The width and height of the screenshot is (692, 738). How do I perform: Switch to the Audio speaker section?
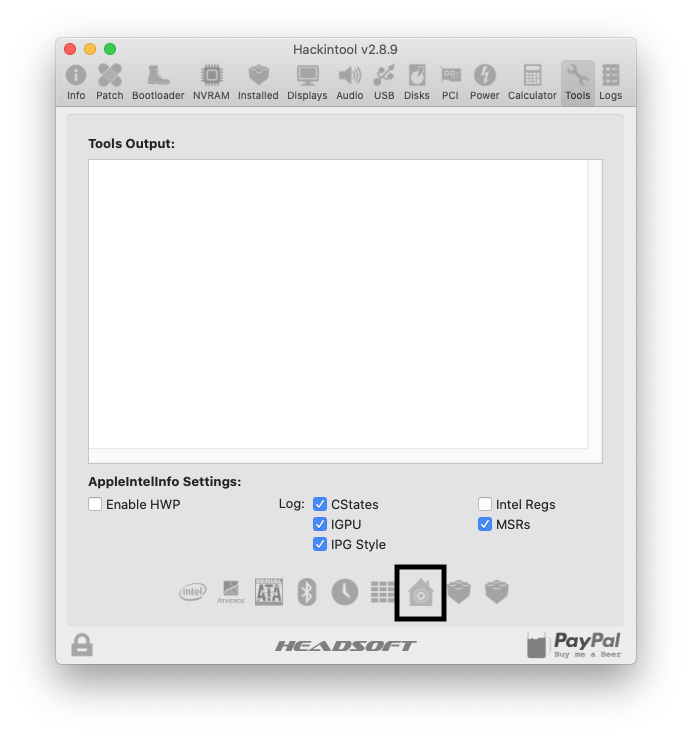349,82
